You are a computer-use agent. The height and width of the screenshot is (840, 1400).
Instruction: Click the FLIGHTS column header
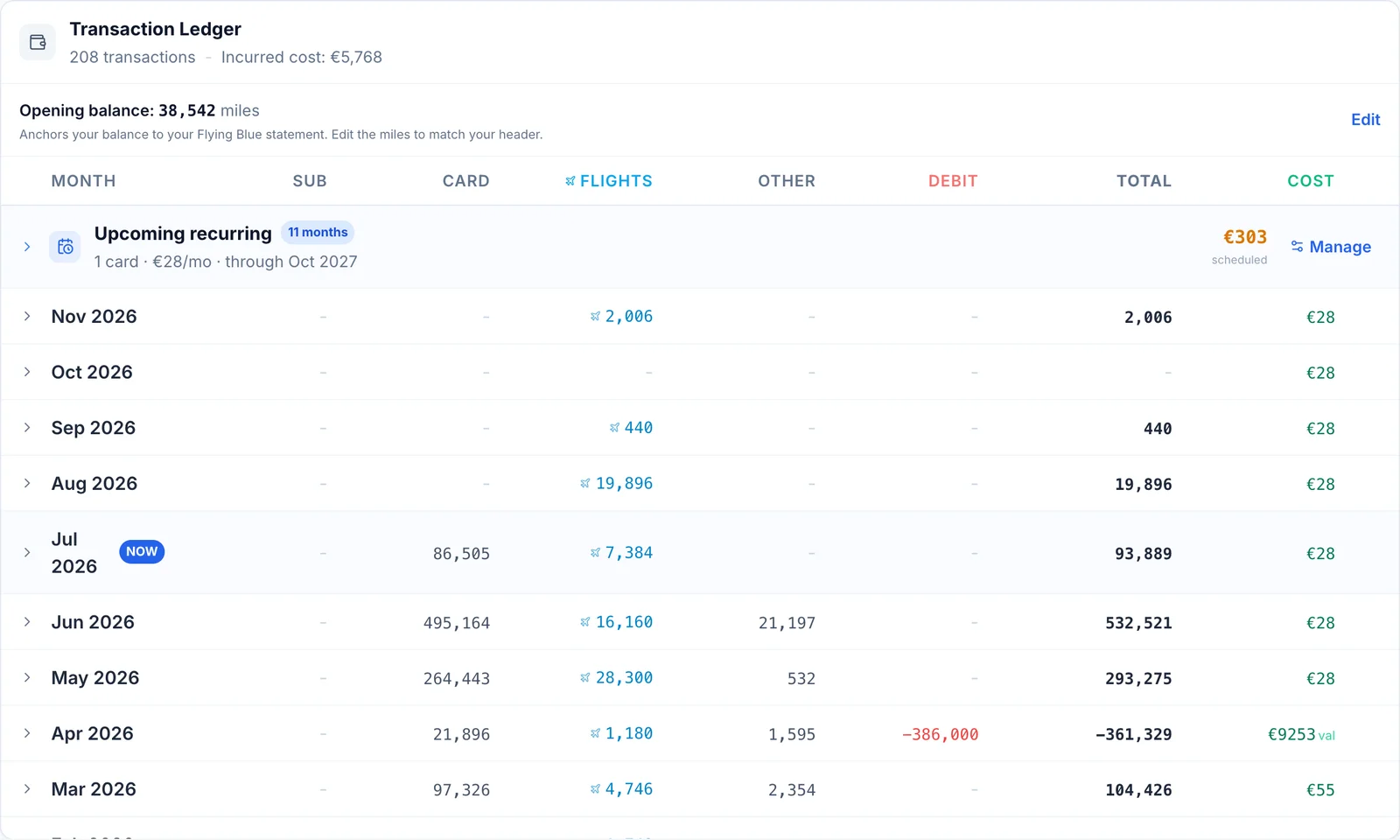point(609,181)
